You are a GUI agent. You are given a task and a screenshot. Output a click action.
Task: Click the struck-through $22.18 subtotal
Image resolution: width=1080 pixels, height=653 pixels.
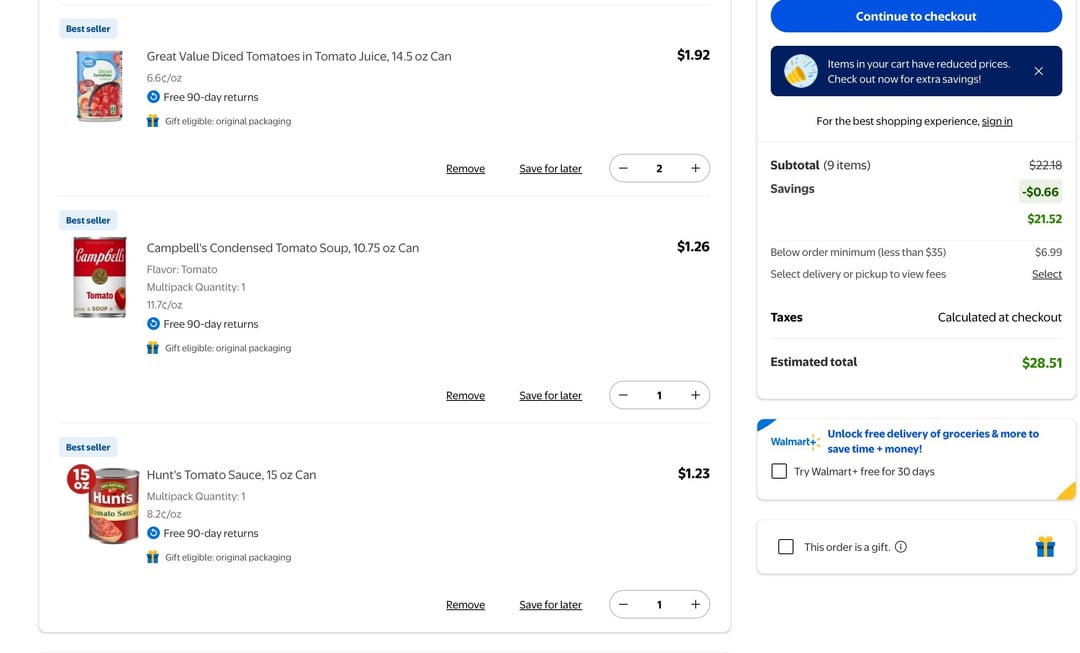coord(1046,165)
